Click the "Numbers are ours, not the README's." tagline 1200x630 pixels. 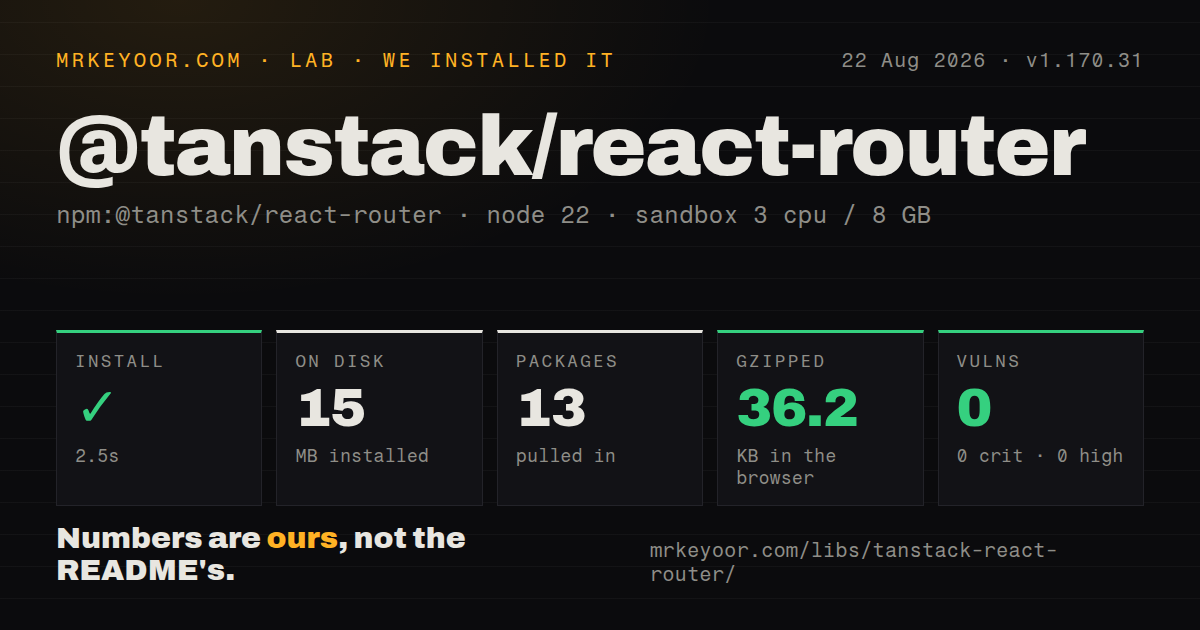[x=261, y=555]
